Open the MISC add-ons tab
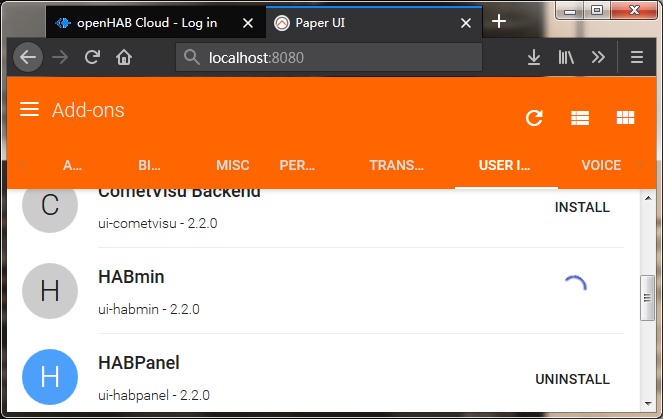Image resolution: width=663 pixels, height=419 pixels. [x=233, y=165]
